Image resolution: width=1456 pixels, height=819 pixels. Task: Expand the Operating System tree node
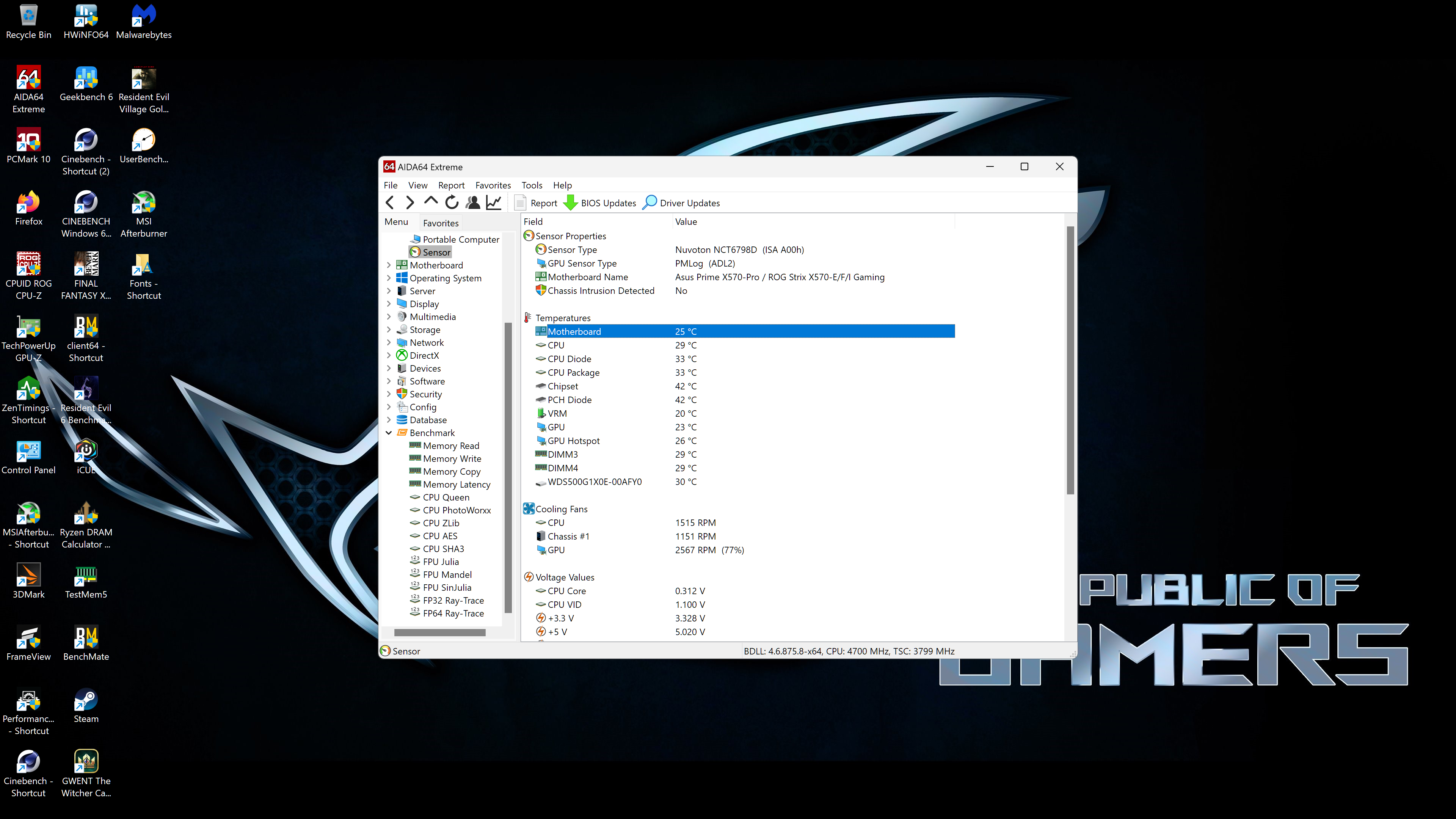tap(389, 278)
